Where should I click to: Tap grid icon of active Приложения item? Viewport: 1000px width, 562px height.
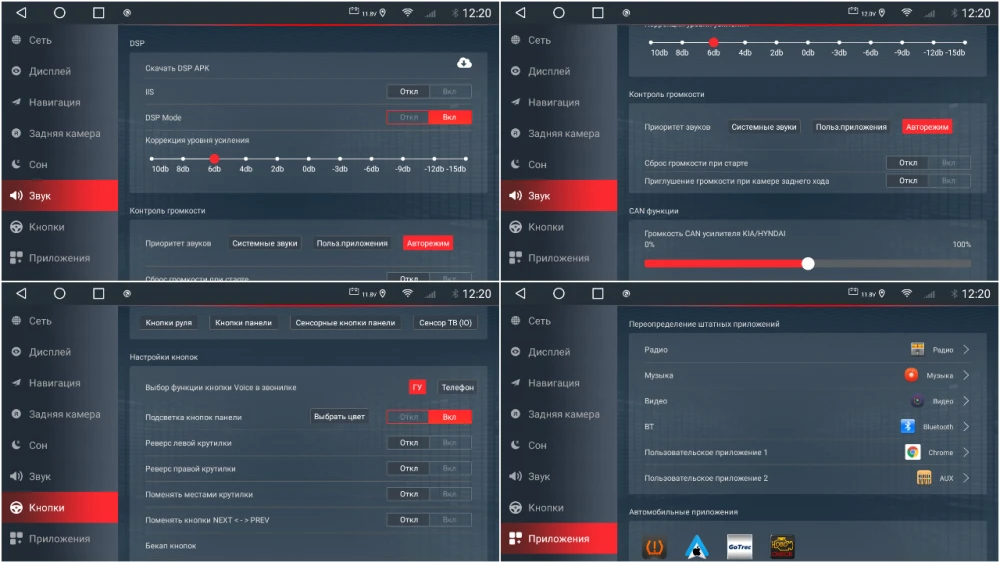pos(515,538)
